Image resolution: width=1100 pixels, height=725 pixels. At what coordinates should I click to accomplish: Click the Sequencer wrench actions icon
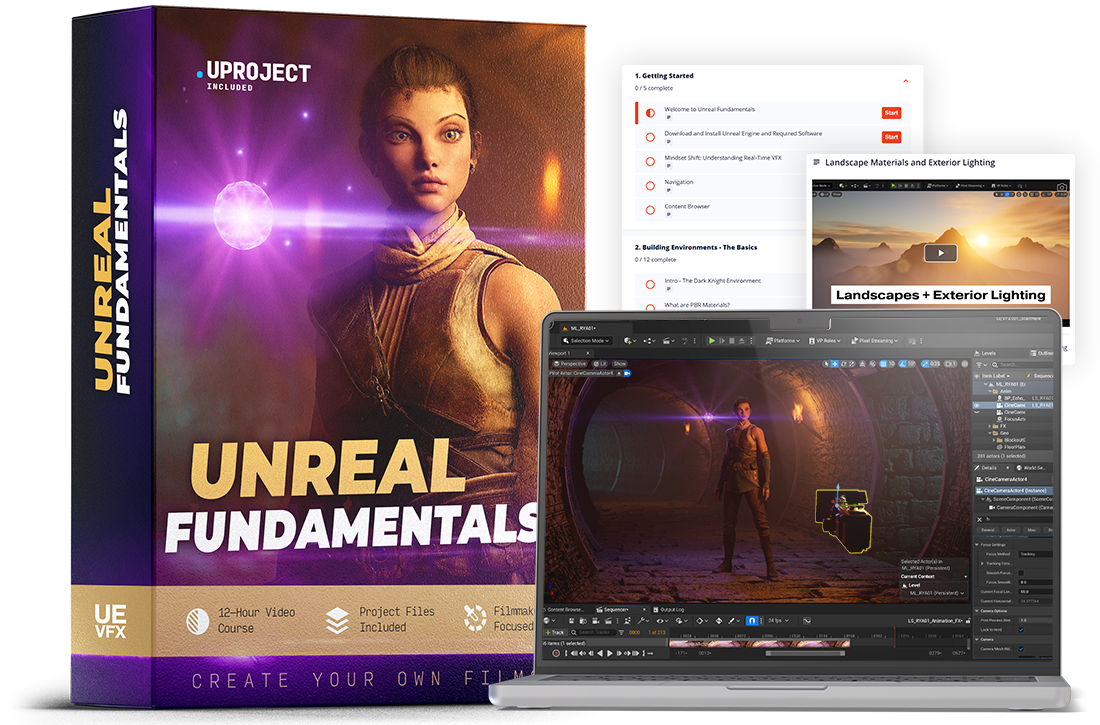pyautogui.click(x=643, y=620)
